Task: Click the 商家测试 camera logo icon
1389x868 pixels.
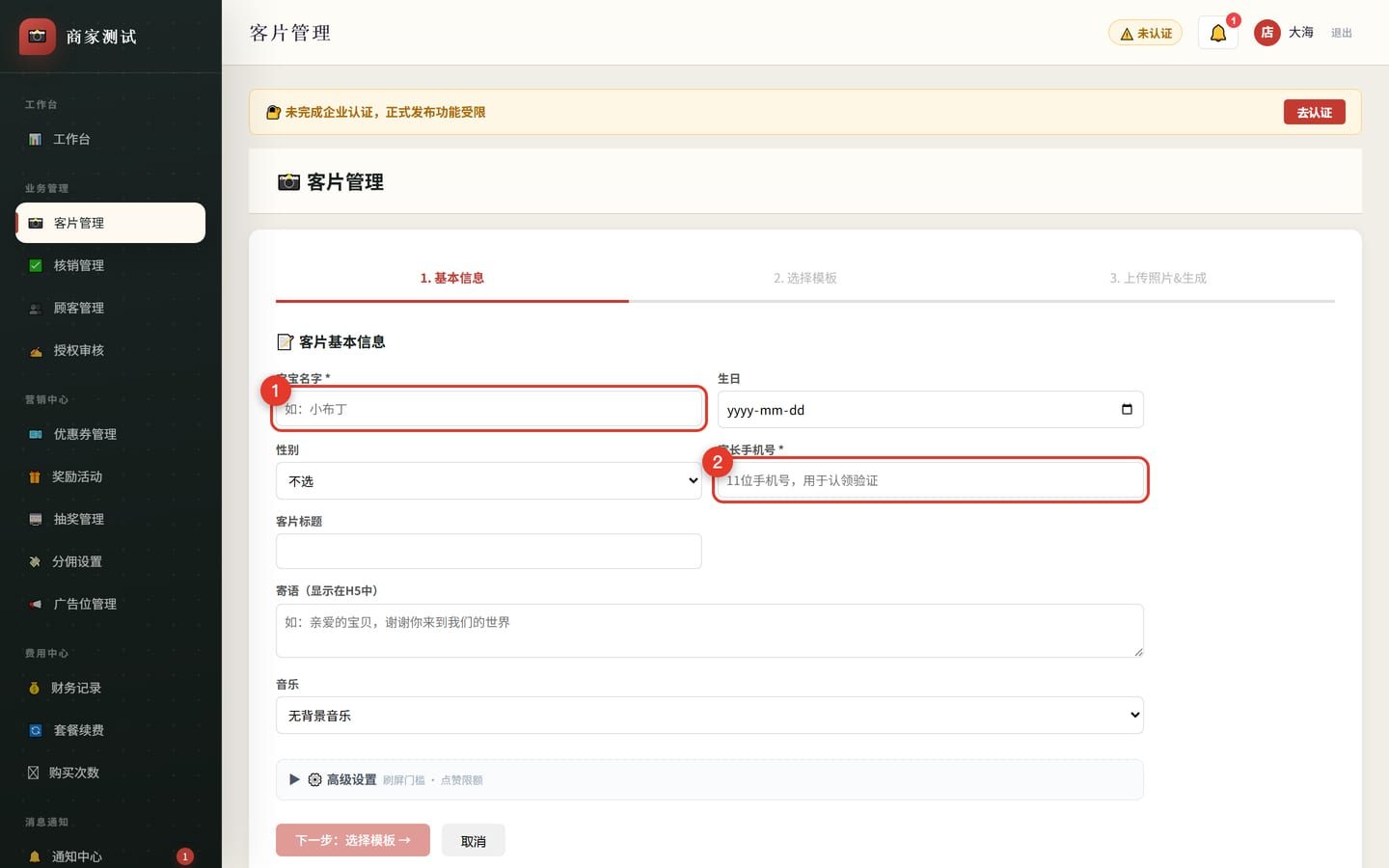Action: [38, 37]
